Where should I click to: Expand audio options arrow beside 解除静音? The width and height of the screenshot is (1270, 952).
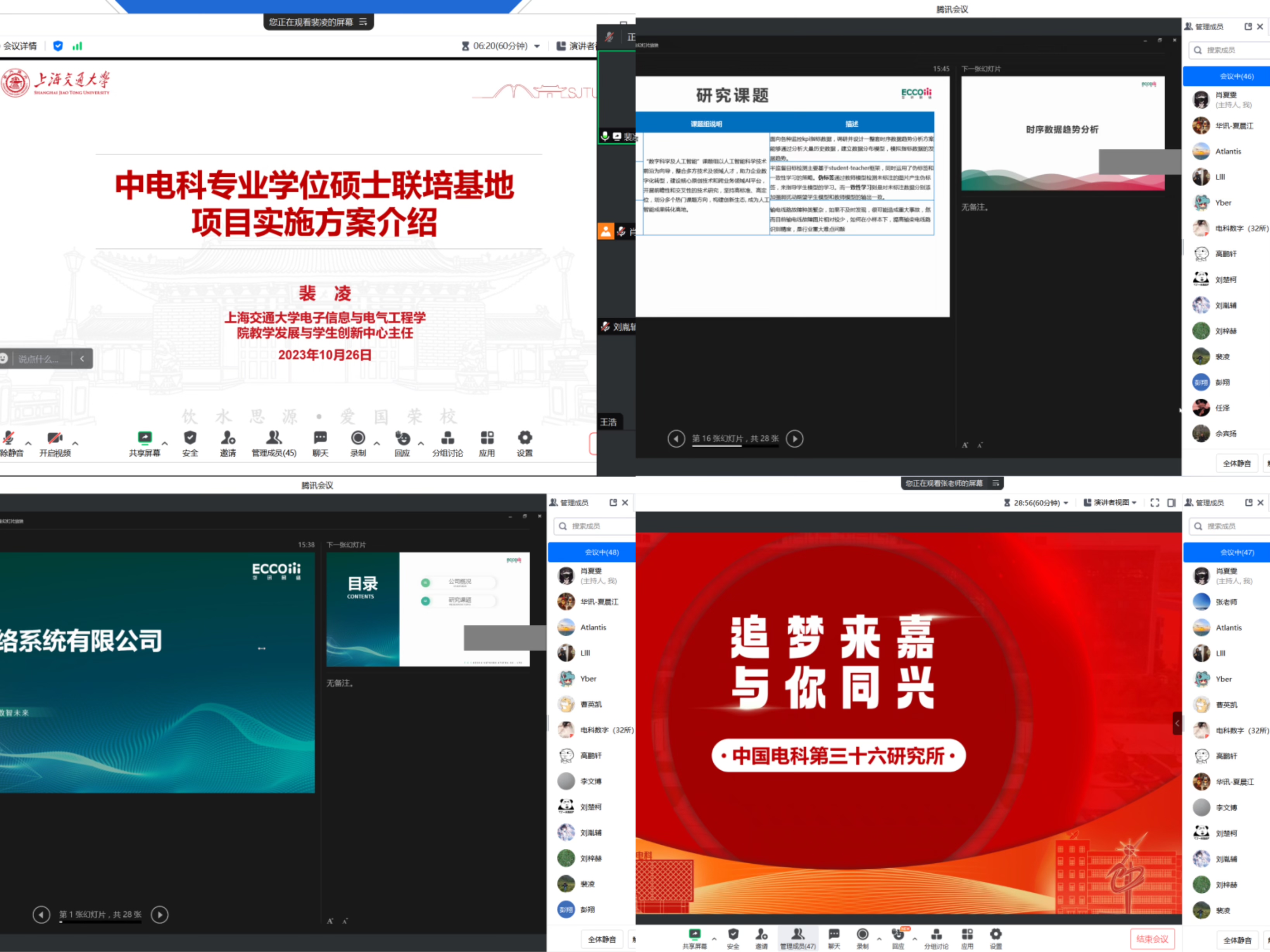point(28,444)
